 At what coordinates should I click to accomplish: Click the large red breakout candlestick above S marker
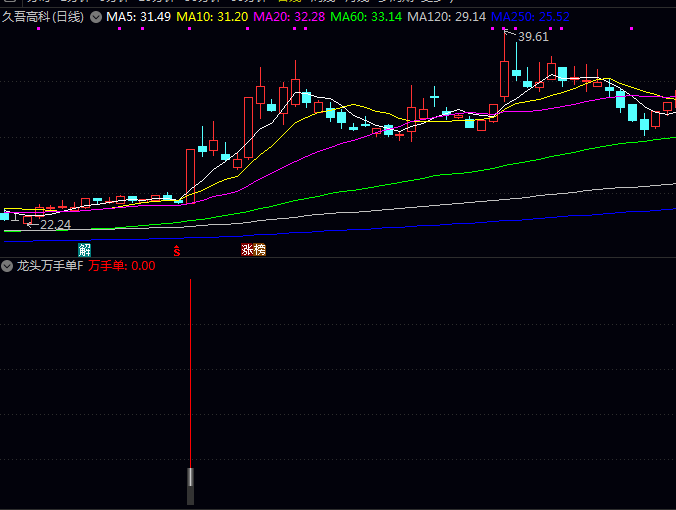pos(190,175)
